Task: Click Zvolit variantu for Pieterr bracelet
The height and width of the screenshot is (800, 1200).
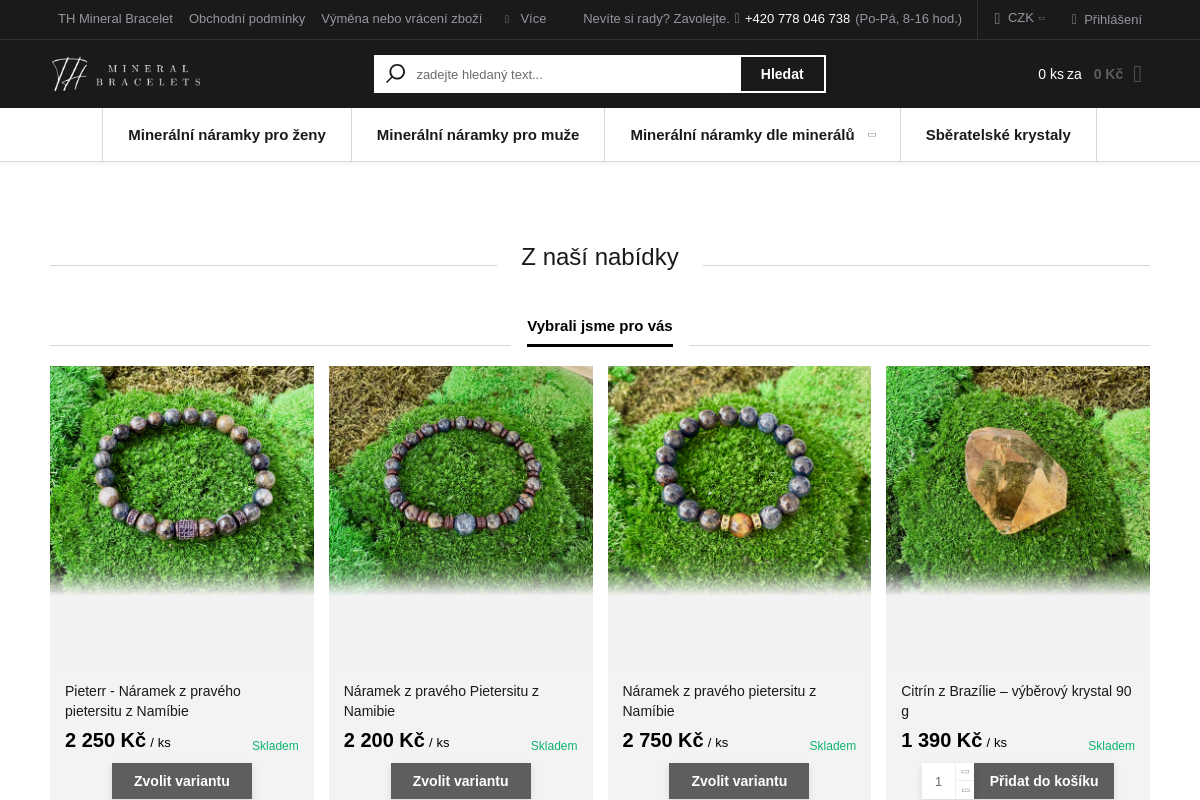Action: [182, 781]
